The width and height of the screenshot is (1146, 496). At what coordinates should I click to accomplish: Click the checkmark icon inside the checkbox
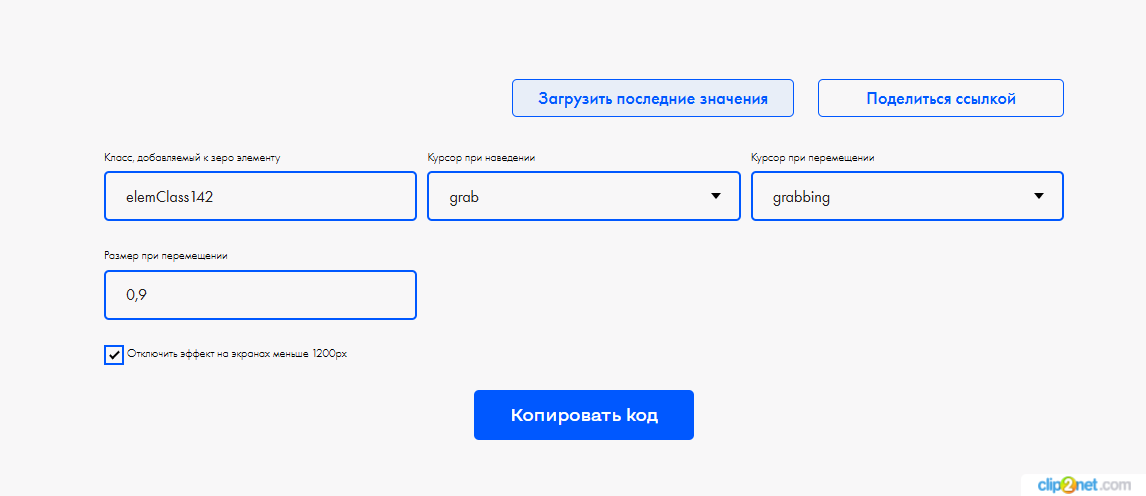tap(114, 355)
